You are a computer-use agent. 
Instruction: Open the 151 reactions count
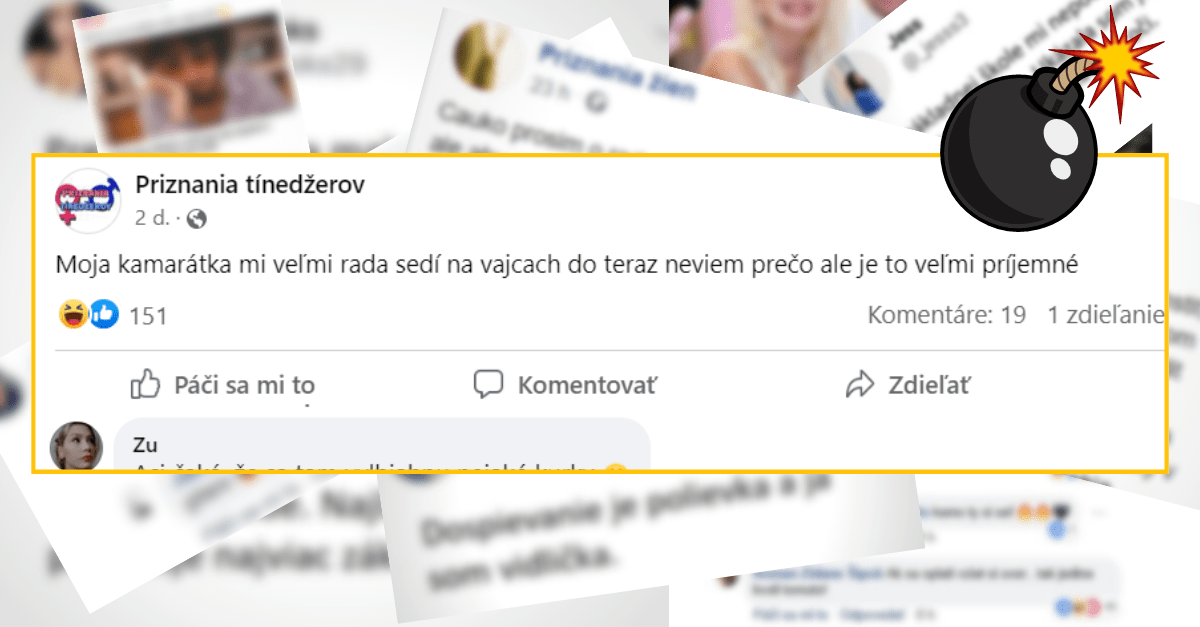[148, 316]
